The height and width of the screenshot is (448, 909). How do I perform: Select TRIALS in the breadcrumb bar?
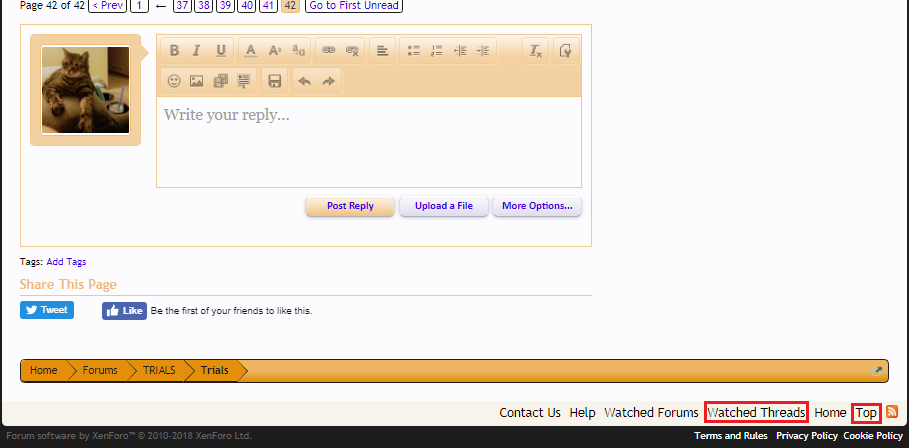(x=158, y=370)
